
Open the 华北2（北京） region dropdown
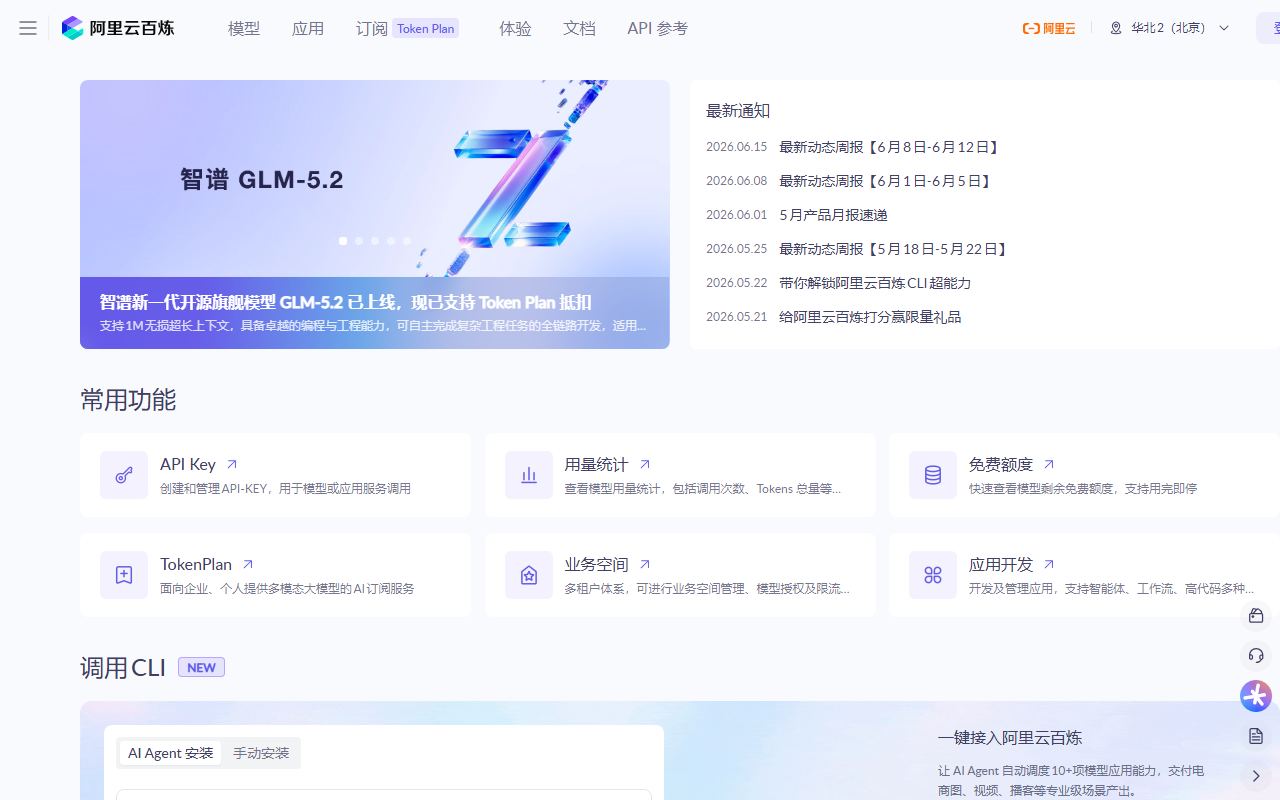pos(1170,28)
